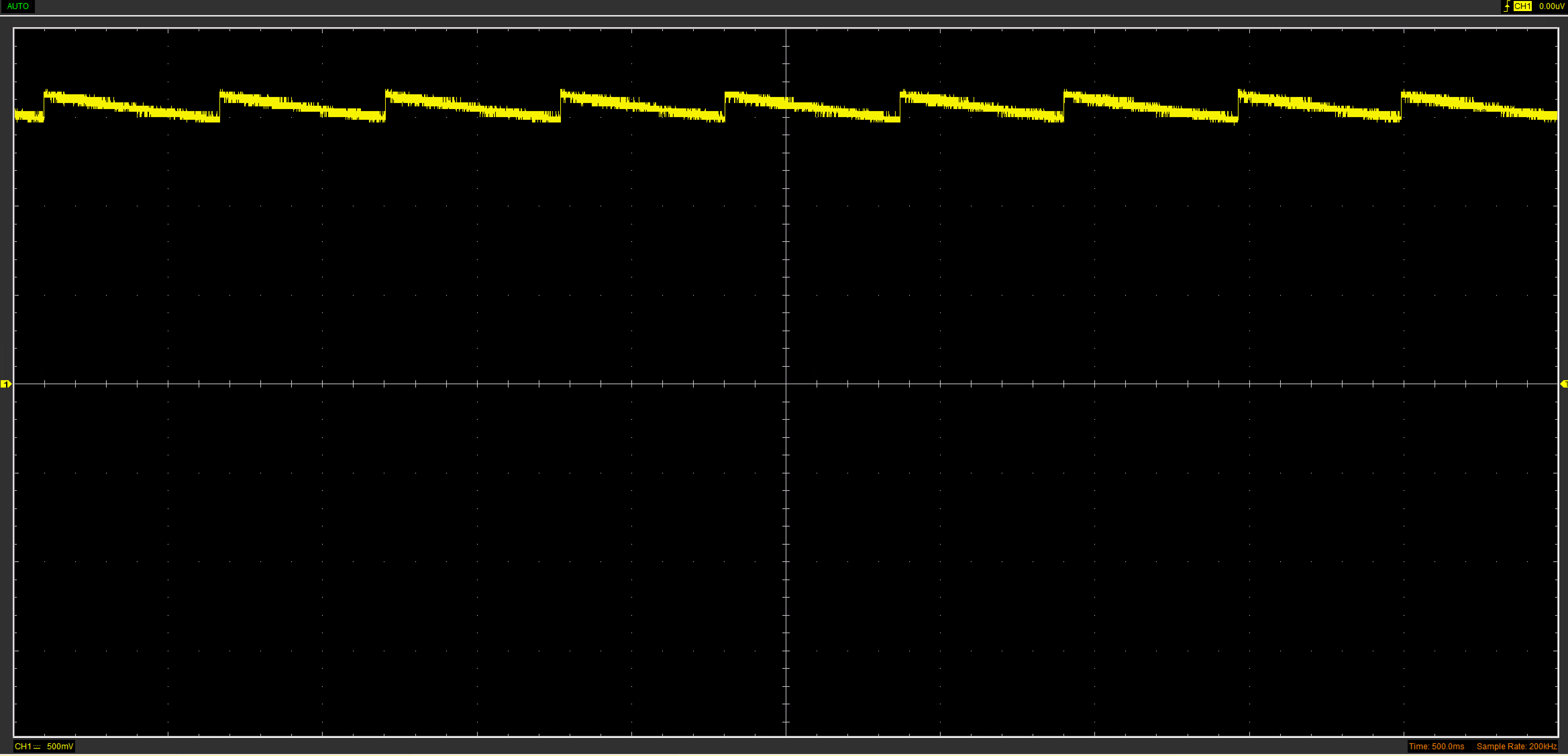Click the CH1 label in bottom status bar
This screenshot has width=1568, height=756.
tap(22, 746)
